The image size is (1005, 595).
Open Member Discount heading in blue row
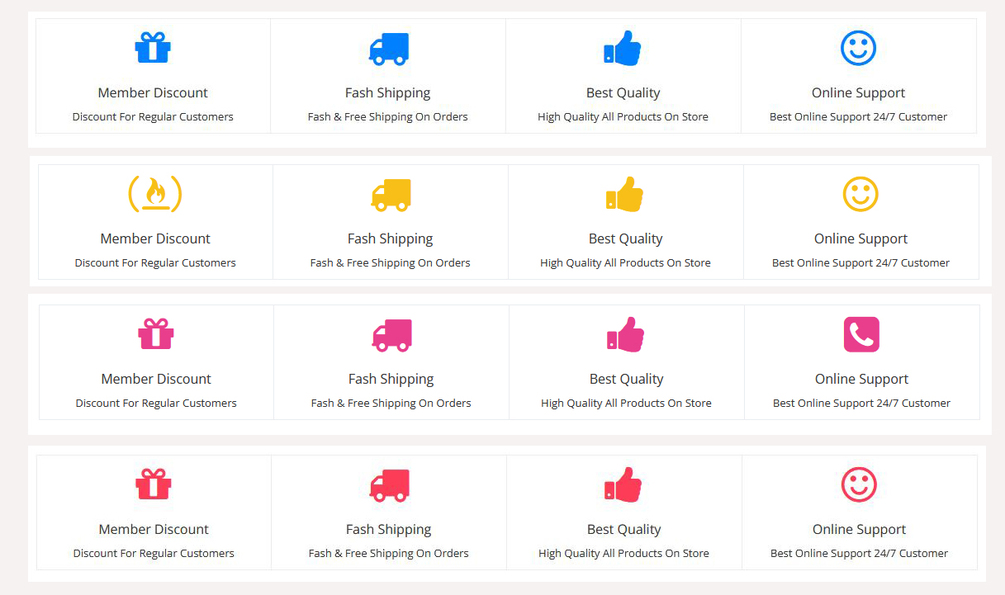[153, 93]
